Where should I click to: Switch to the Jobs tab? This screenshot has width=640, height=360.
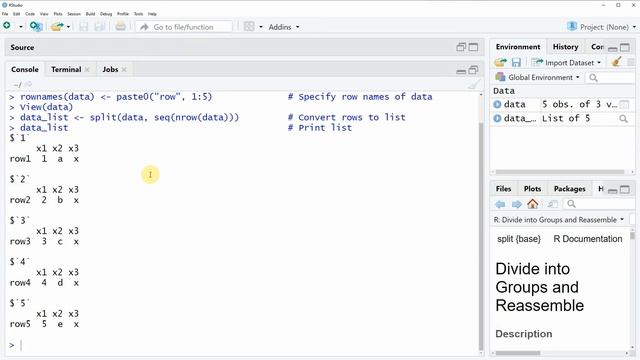110,69
